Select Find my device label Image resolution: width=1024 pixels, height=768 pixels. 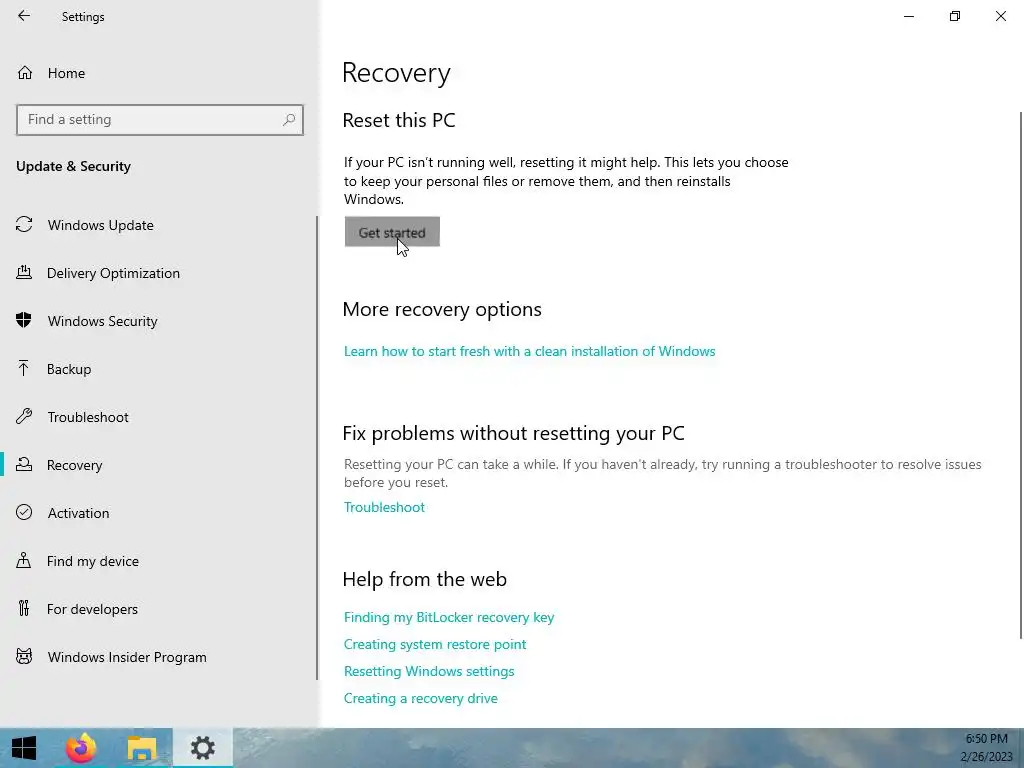pos(93,561)
